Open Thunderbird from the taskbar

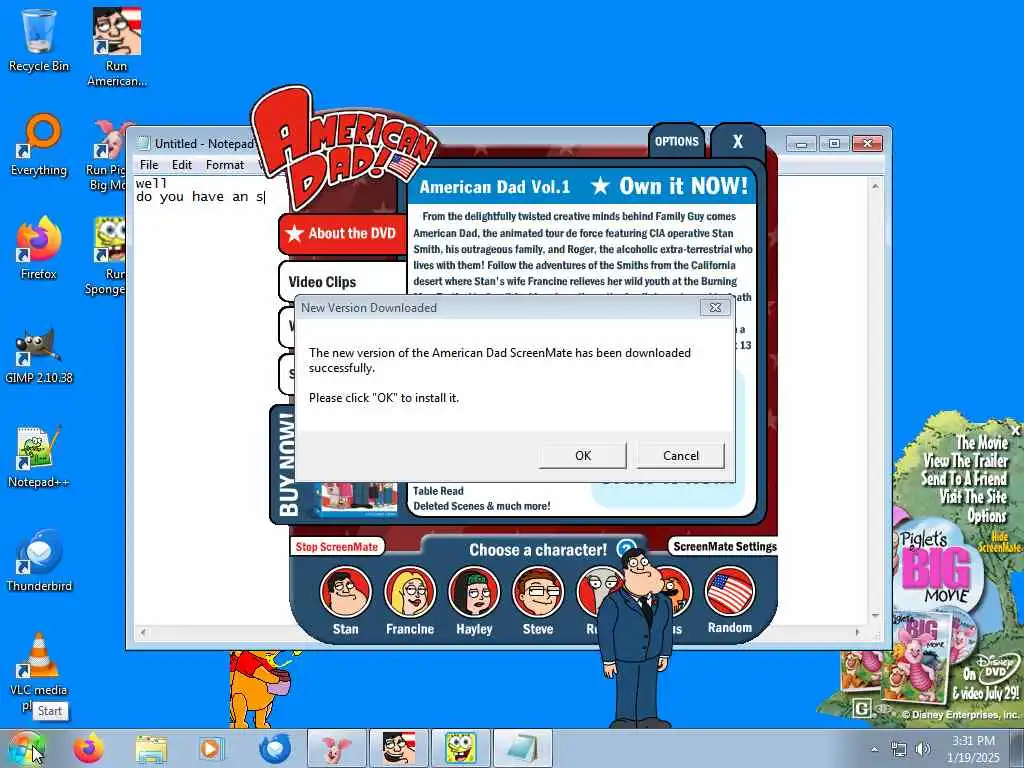274,748
